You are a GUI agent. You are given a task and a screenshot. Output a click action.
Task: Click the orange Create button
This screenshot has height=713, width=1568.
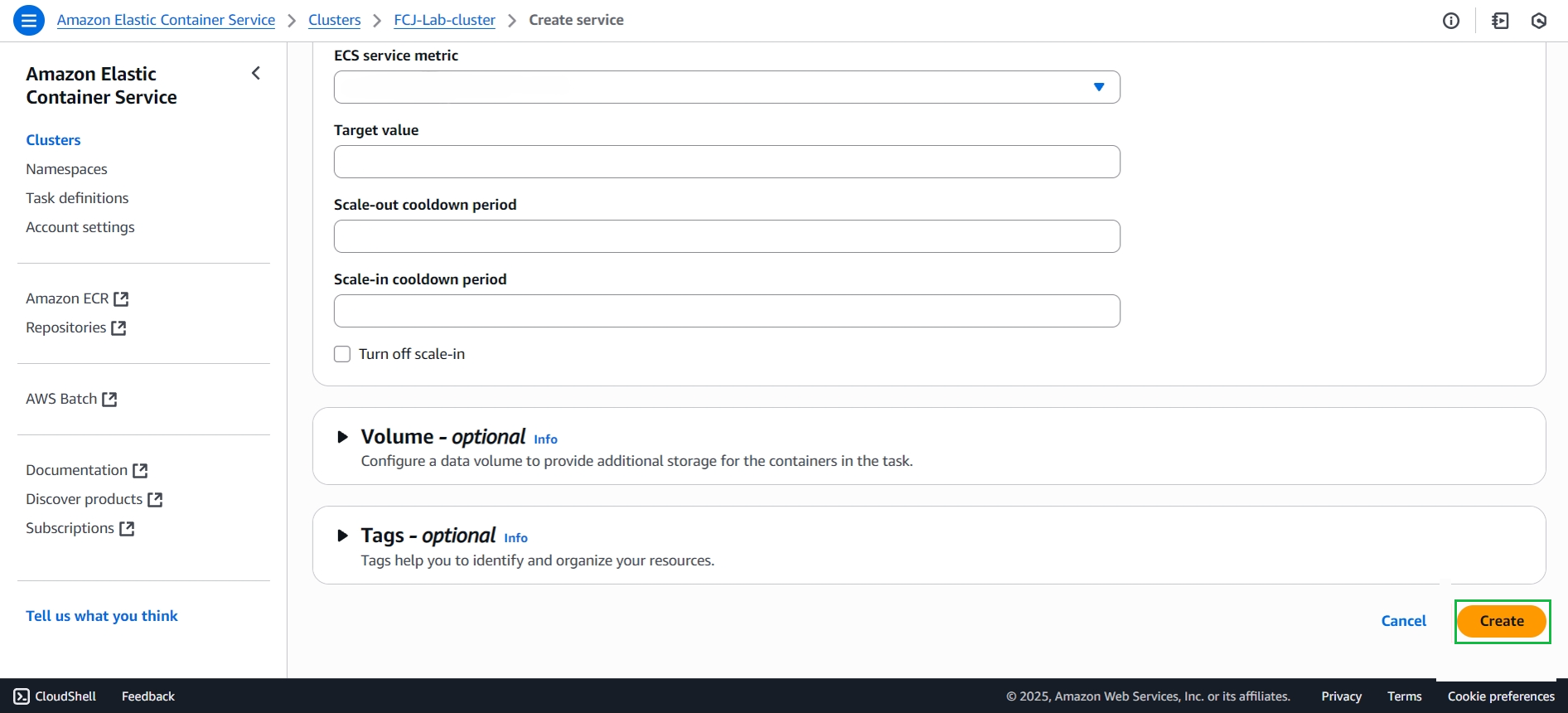coord(1502,621)
